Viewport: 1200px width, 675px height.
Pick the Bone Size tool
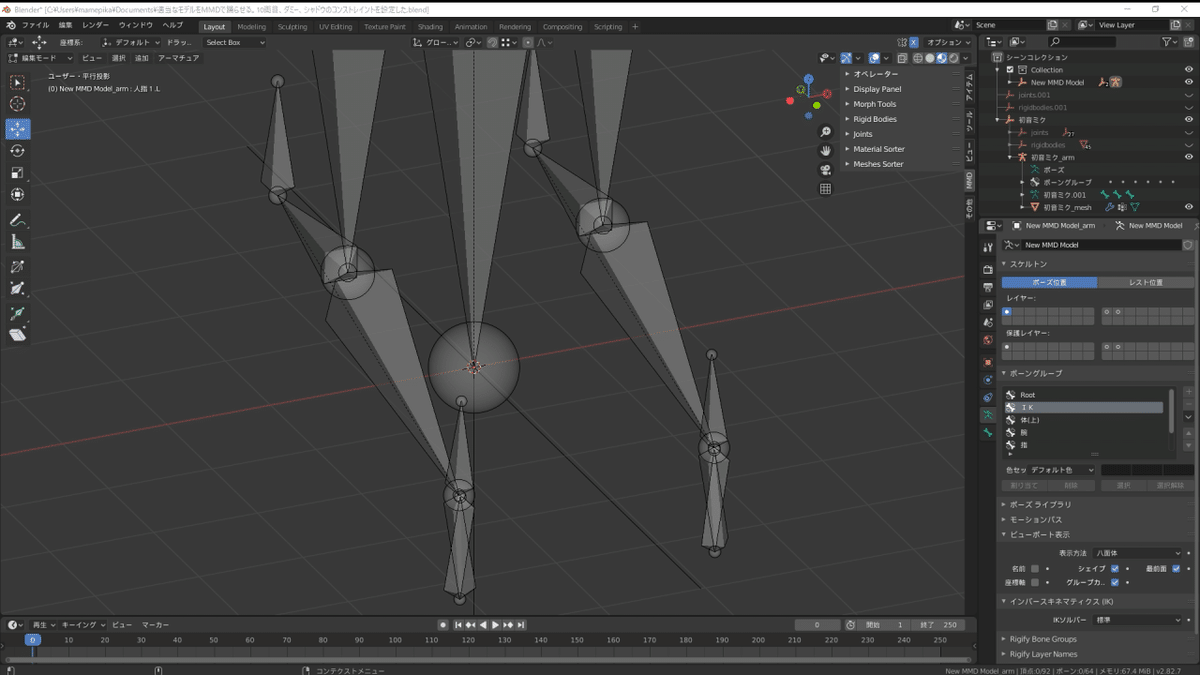pyautogui.click(x=18, y=289)
